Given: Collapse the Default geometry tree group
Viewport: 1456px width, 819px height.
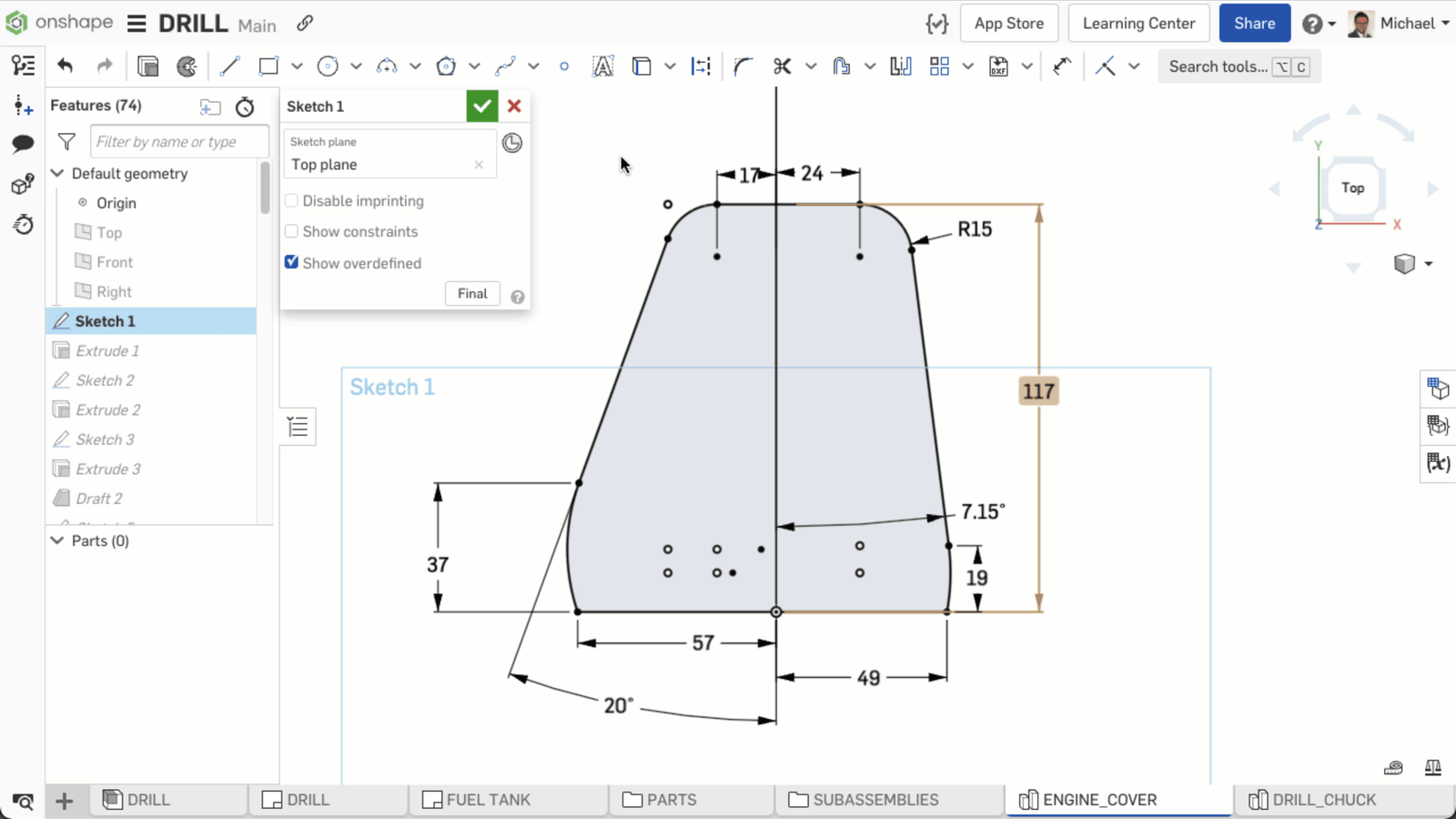Looking at the screenshot, I should click(57, 174).
